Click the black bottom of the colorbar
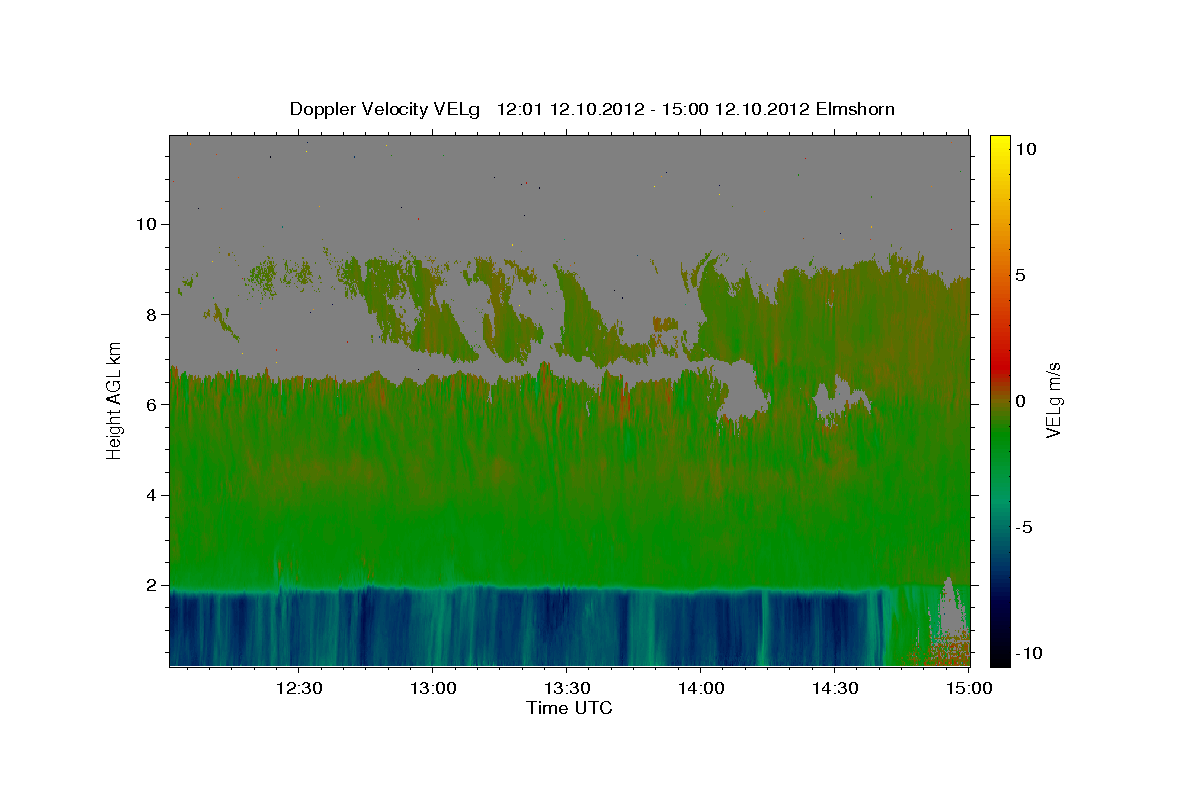This screenshot has height=800, width=1200. click(999, 655)
